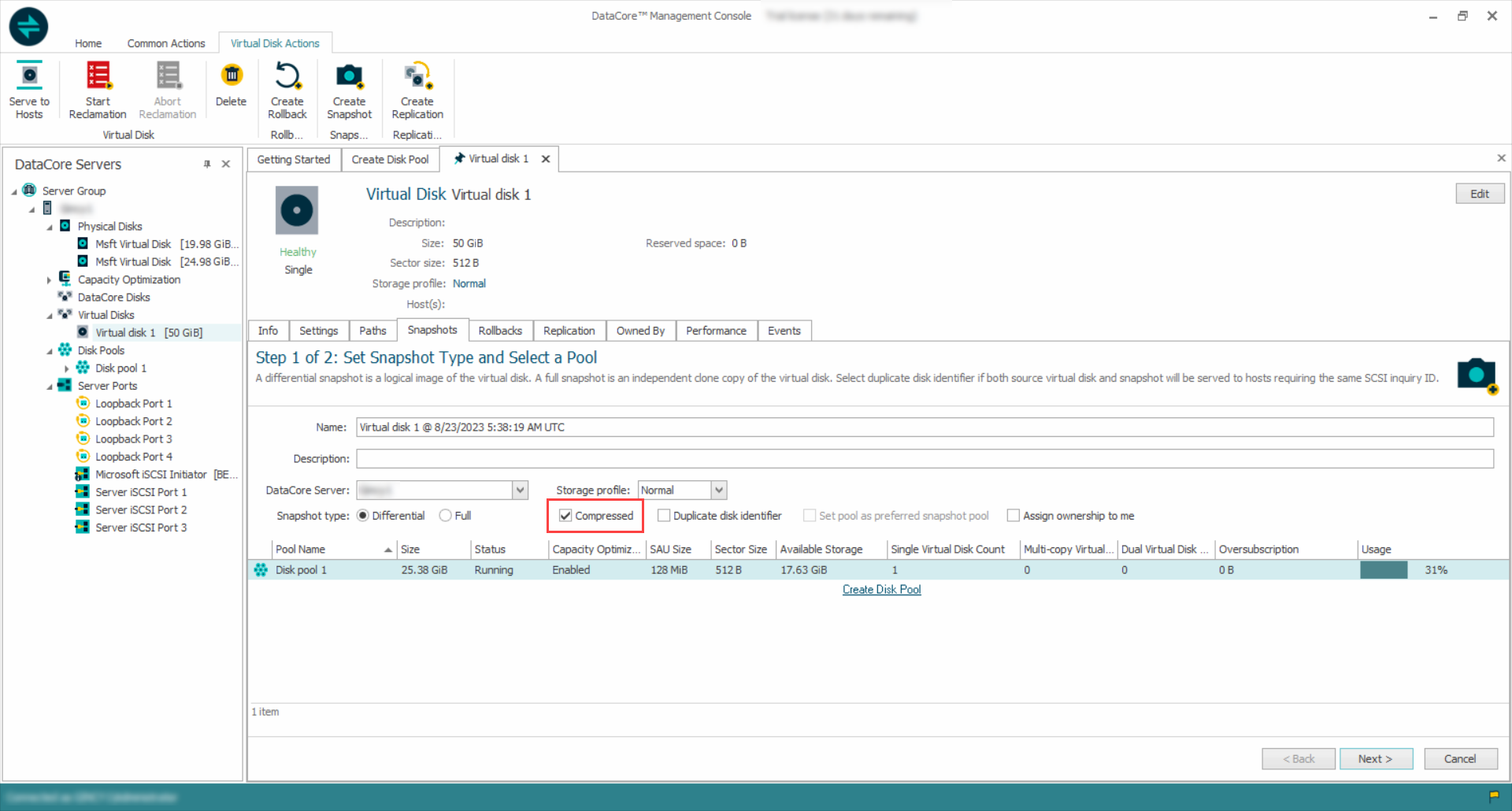This screenshot has width=1512, height=811.
Task: Click the Next button
Action: click(1375, 759)
